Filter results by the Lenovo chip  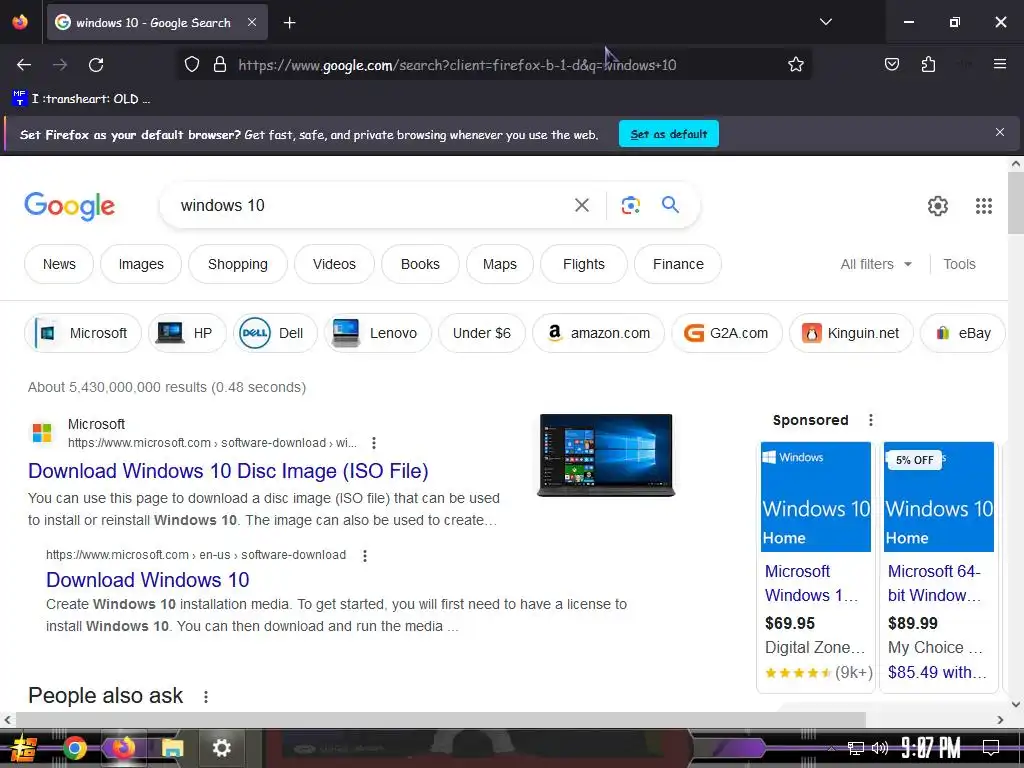[377, 333]
